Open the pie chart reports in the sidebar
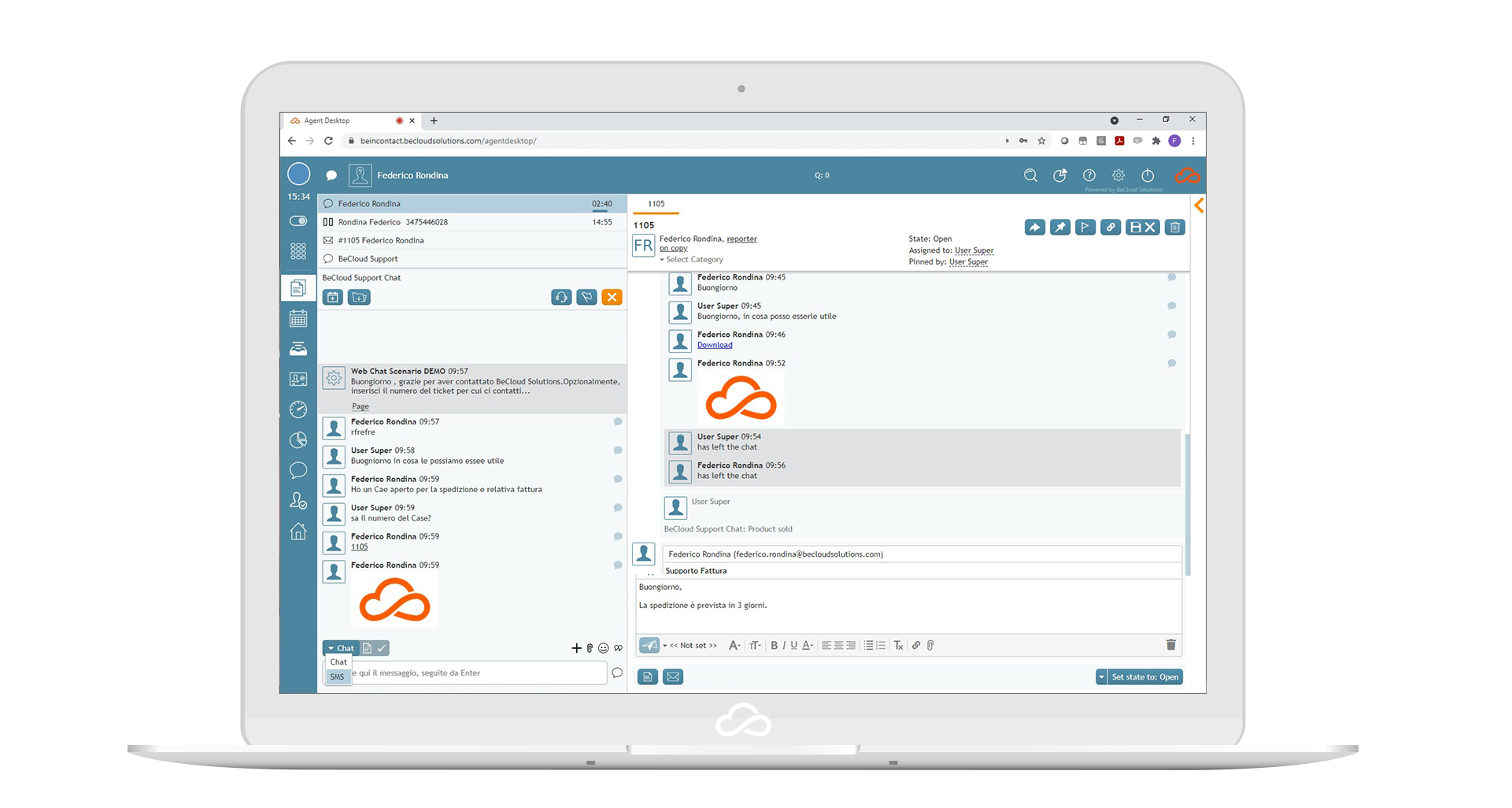Screen dimensions: 1512x808 tap(298, 440)
